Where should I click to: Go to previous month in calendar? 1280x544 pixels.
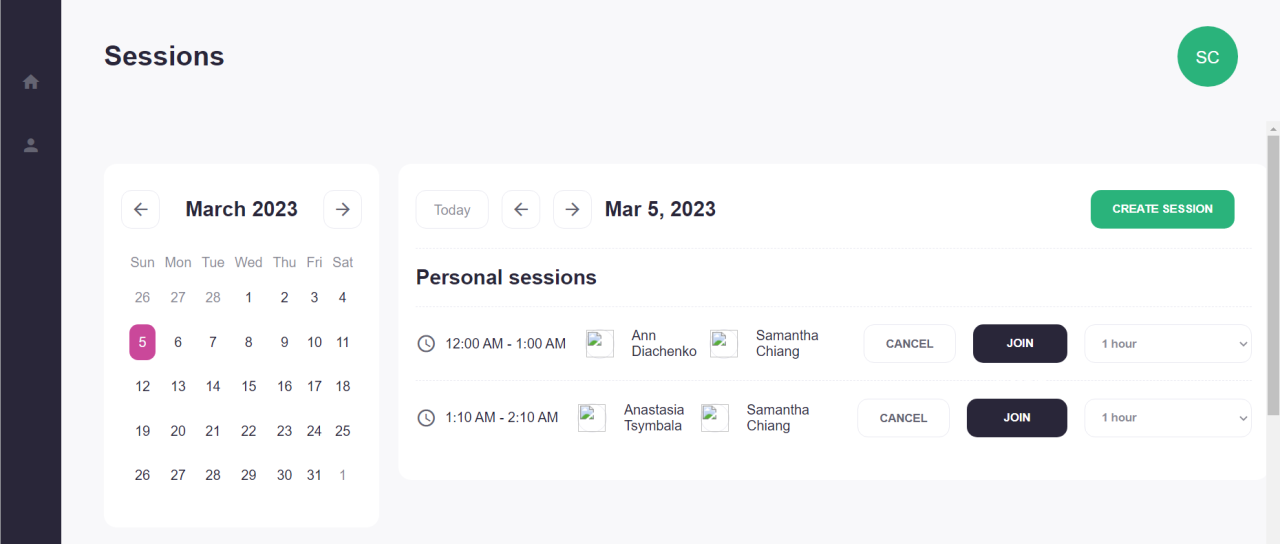[140, 209]
